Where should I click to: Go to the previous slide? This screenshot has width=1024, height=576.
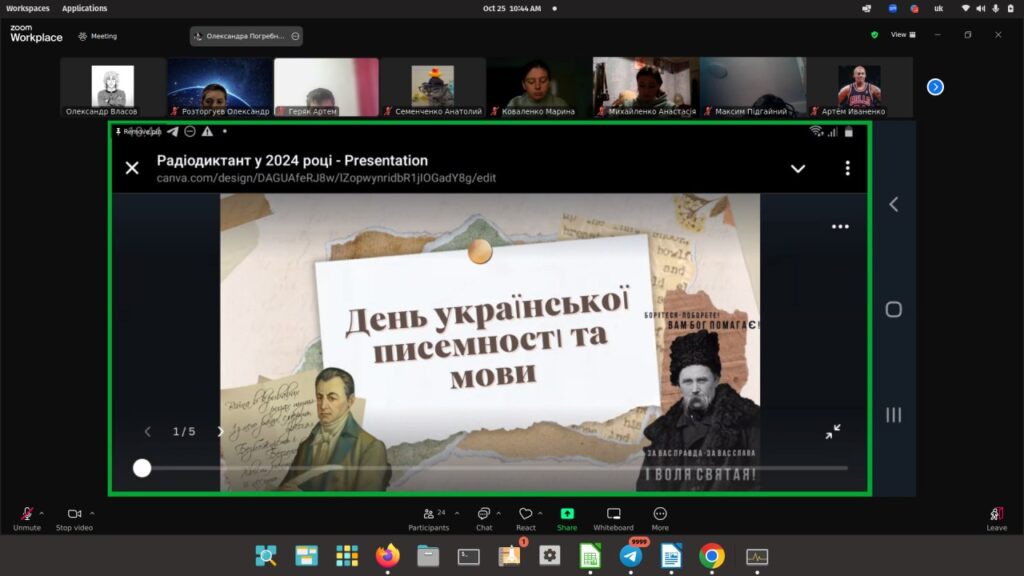pos(148,432)
